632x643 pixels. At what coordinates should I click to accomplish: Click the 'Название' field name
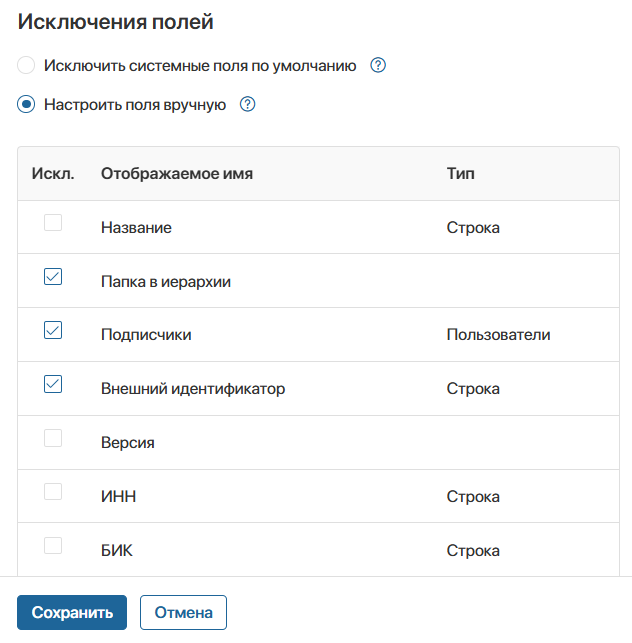click(x=136, y=227)
